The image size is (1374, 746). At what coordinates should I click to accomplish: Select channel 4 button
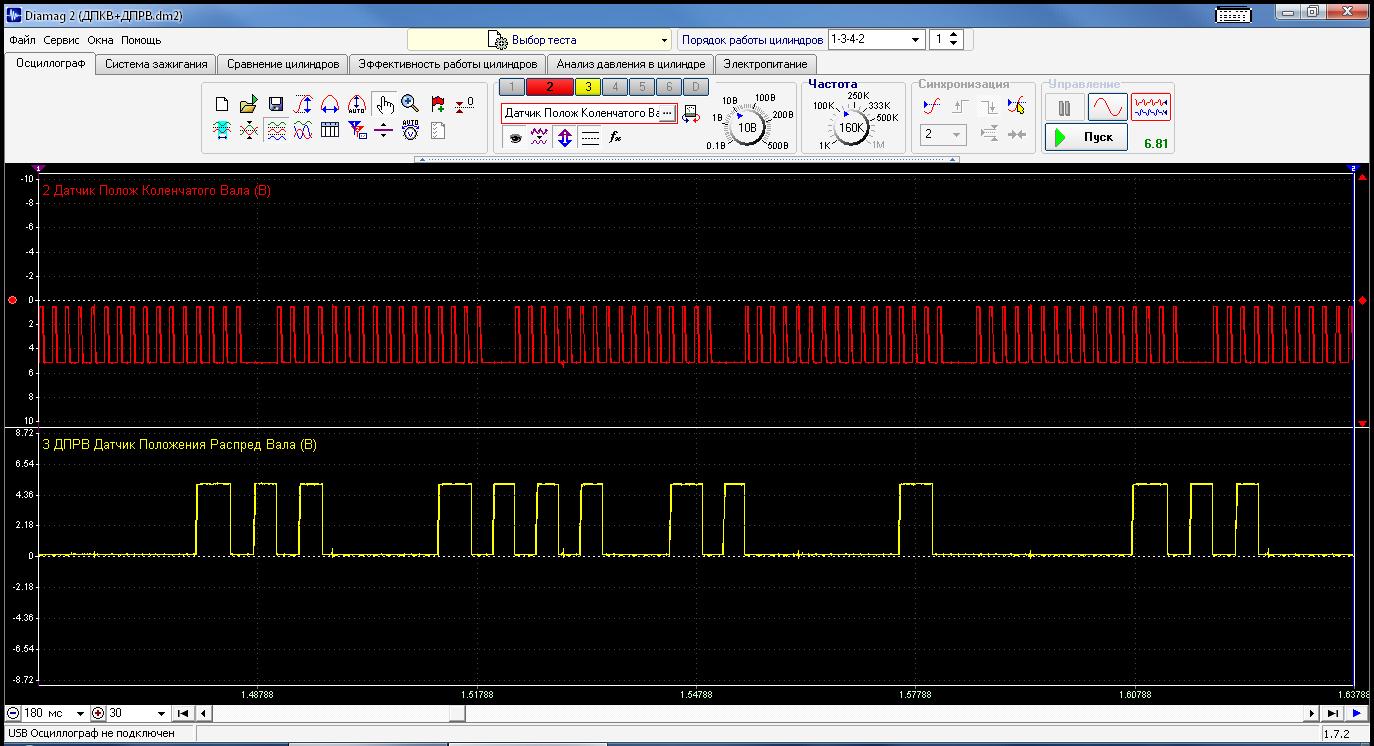(x=615, y=87)
